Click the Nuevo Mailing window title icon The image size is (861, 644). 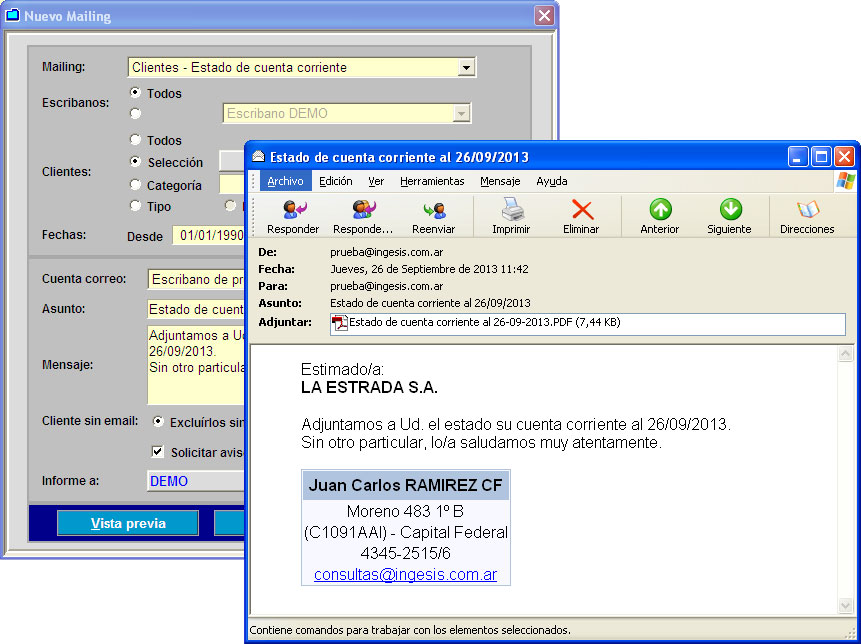click(x=12, y=15)
